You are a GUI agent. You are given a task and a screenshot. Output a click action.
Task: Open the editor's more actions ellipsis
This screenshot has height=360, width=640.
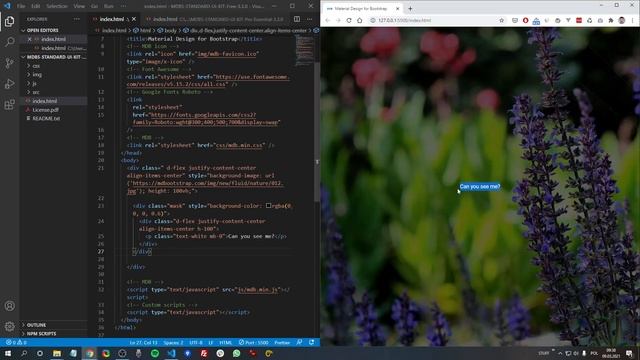pyautogui.click(x=309, y=19)
